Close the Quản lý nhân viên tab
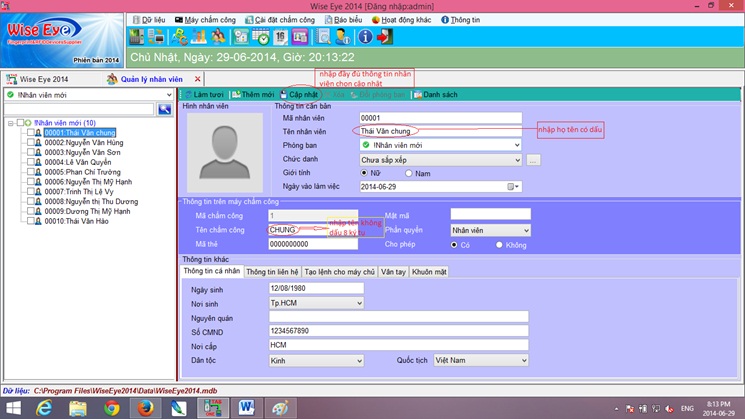 (x=198, y=79)
